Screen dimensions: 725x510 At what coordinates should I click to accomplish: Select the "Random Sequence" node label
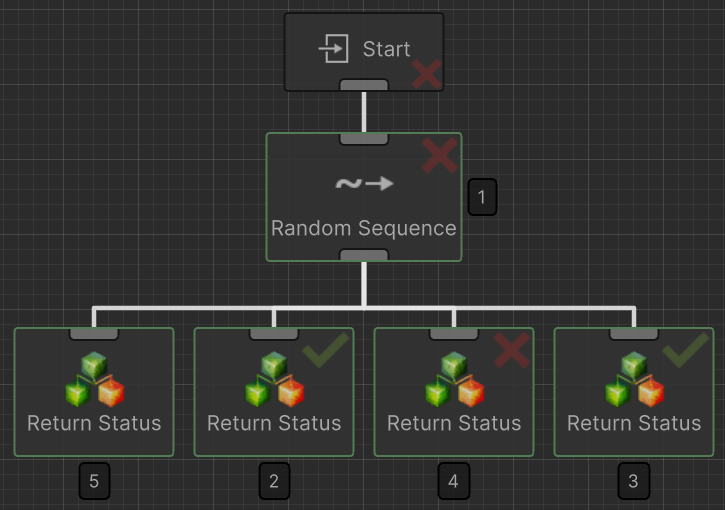click(x=363, y=228)
